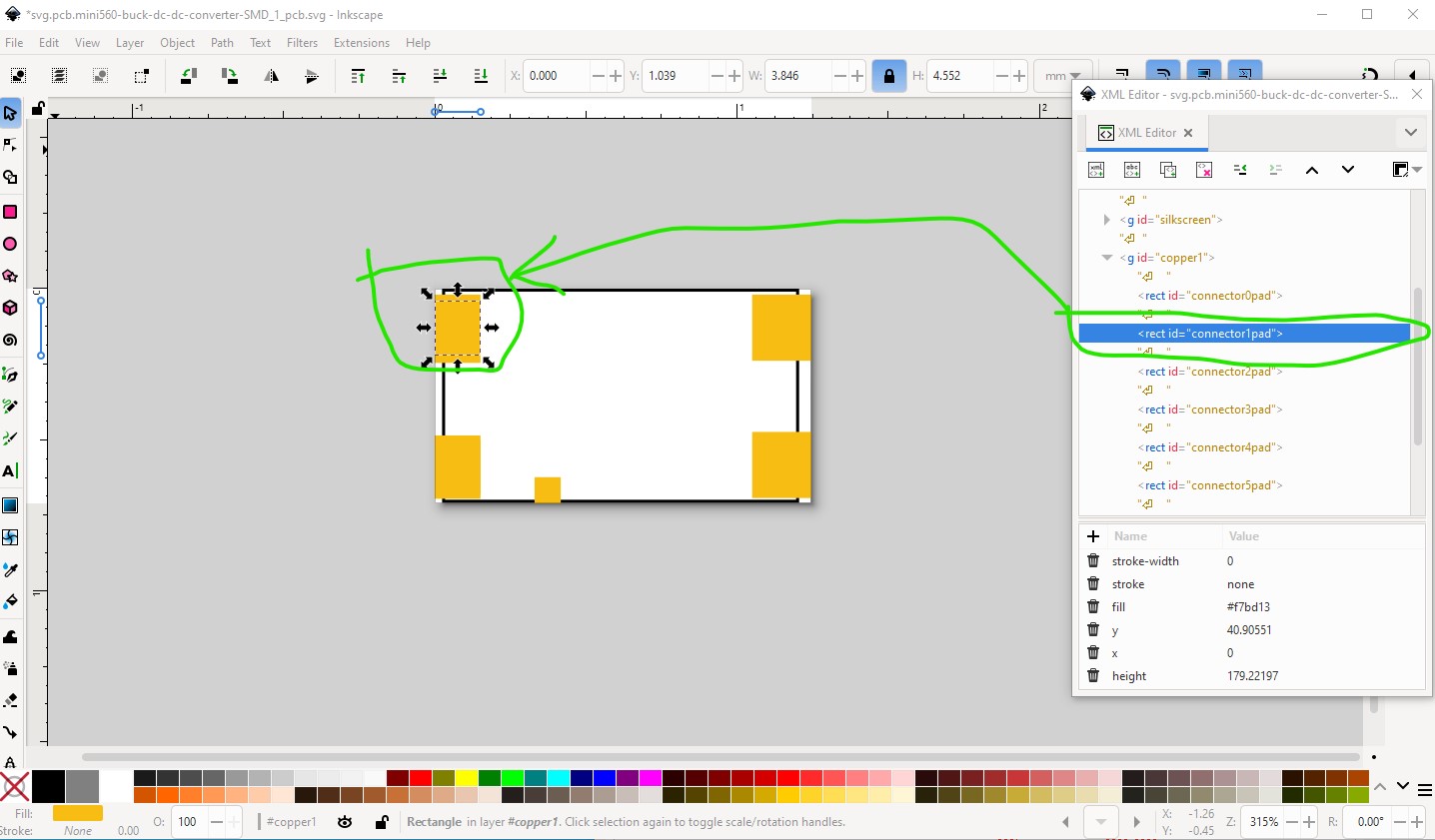1435x840 pixels.
Task: Open the mm units dropdown
Action: pos(1062,76)
